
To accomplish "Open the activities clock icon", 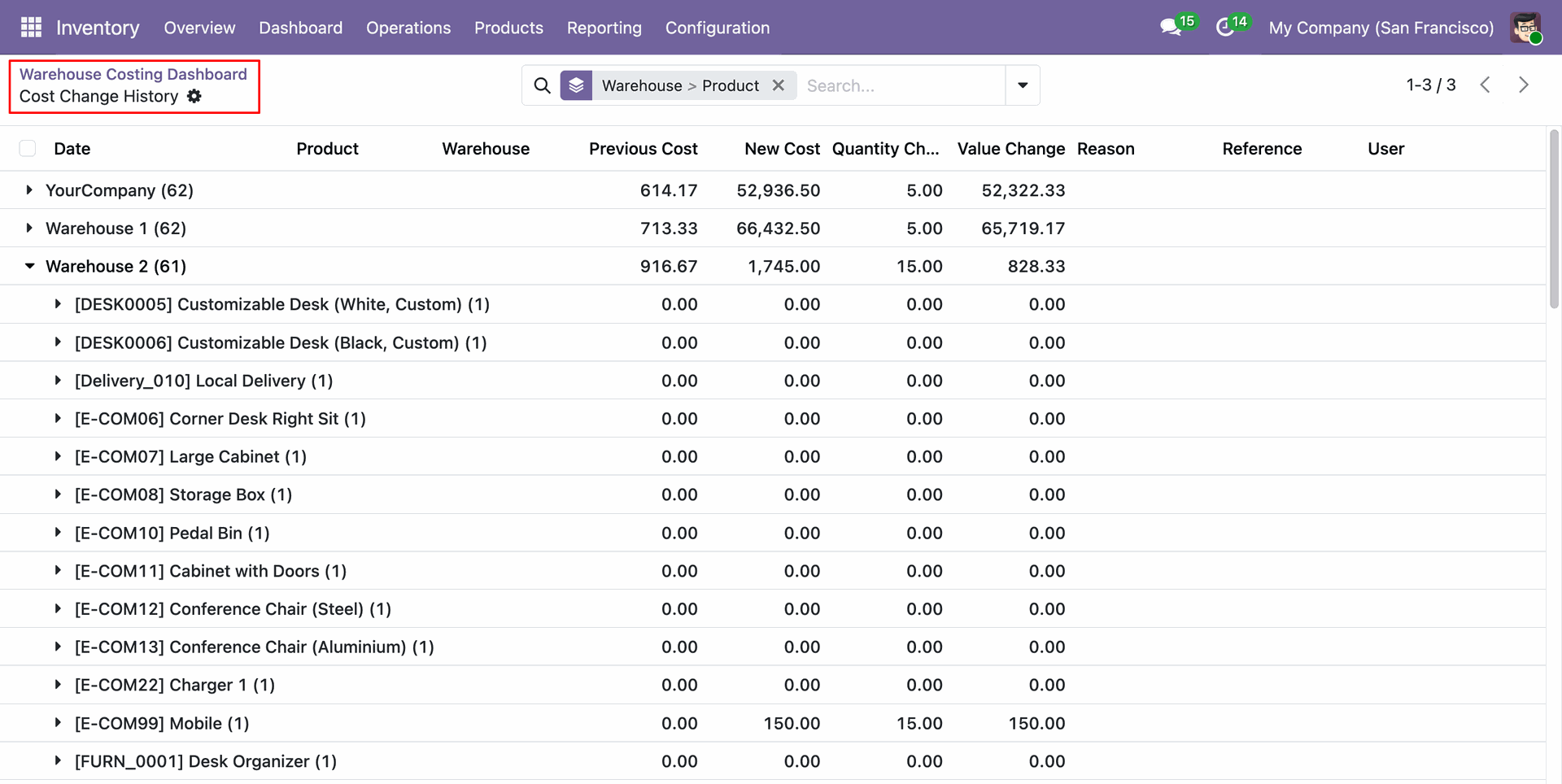I will tap(1225, 28).
